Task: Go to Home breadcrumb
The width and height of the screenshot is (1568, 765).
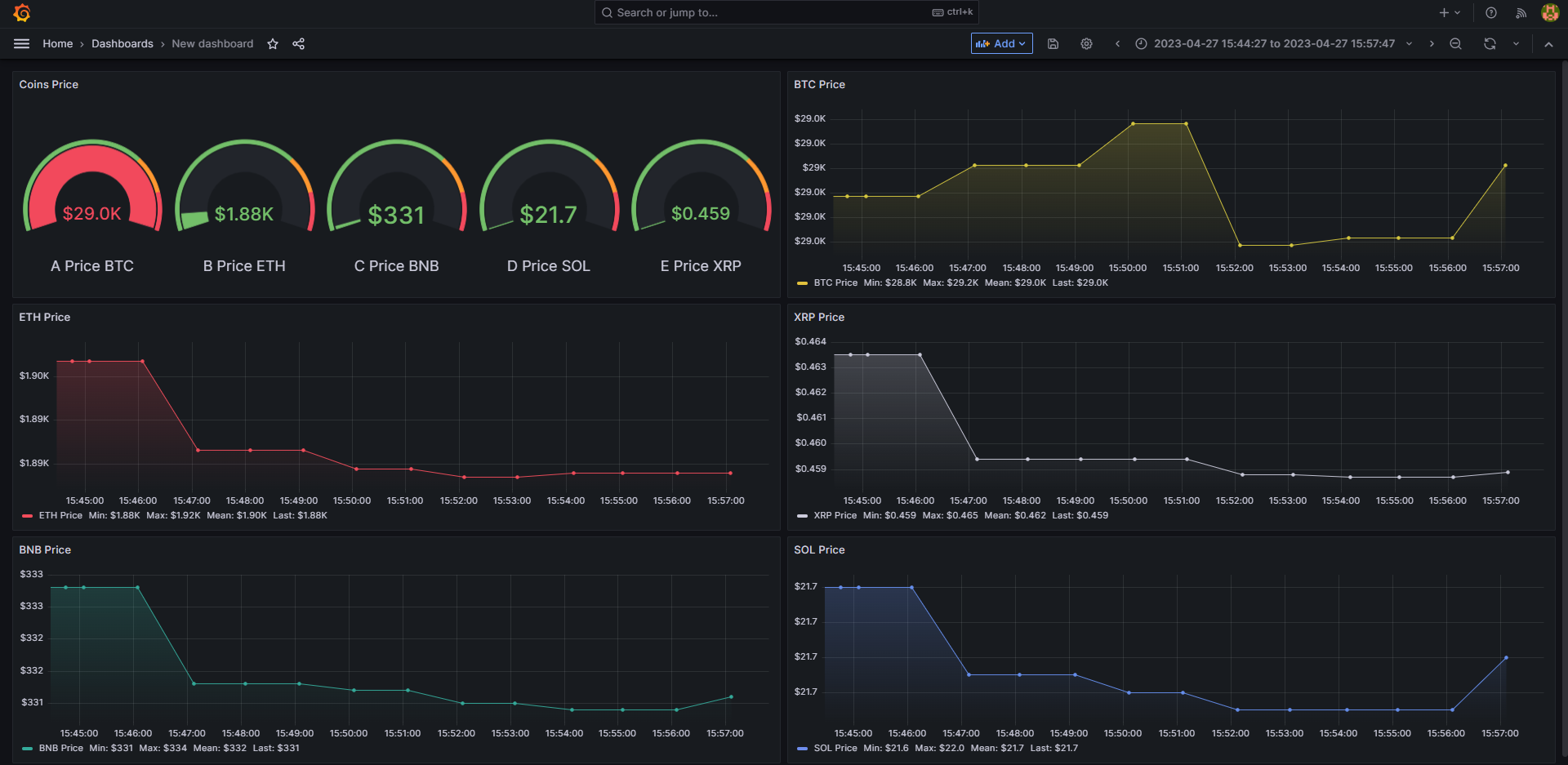Action: [x=57, y=44]
